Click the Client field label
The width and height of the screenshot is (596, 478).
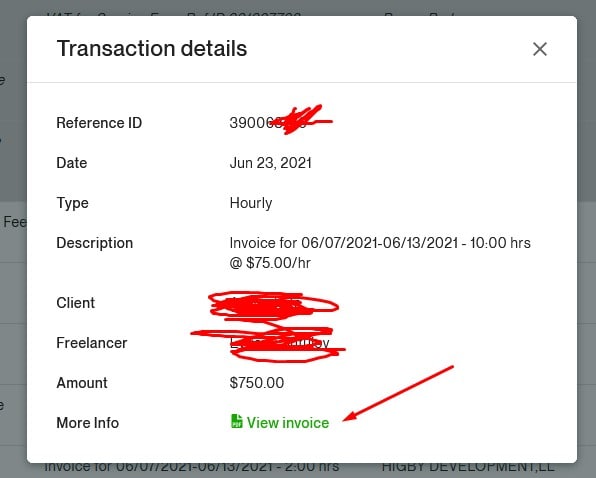pos(76,303)
